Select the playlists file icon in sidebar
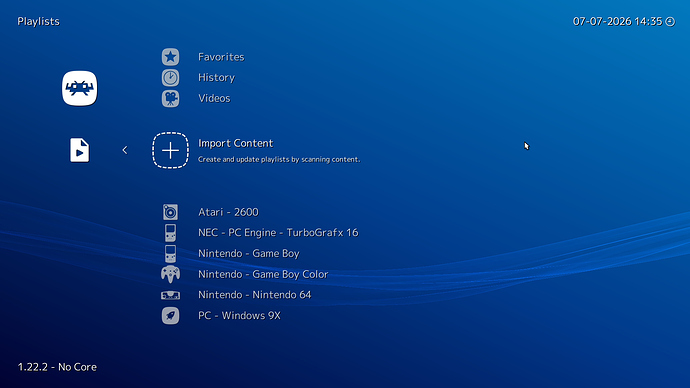Screen dimensions: 690x388 [x=80, y=150]
